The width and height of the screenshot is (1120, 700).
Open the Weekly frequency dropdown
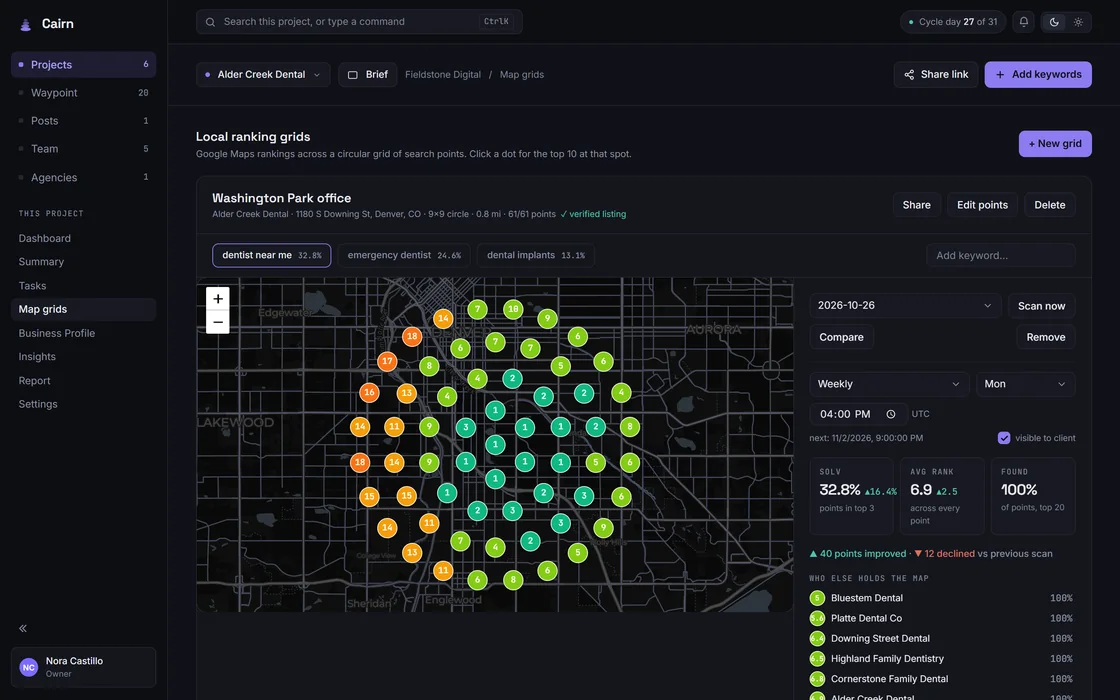[x=889, y=384]
